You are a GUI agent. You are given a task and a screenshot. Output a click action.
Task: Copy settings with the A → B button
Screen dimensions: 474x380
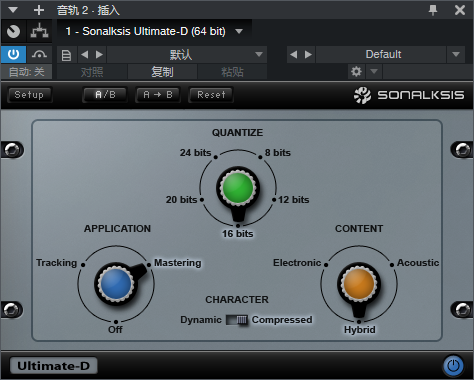pyautogui.click(x=158, y=95)
